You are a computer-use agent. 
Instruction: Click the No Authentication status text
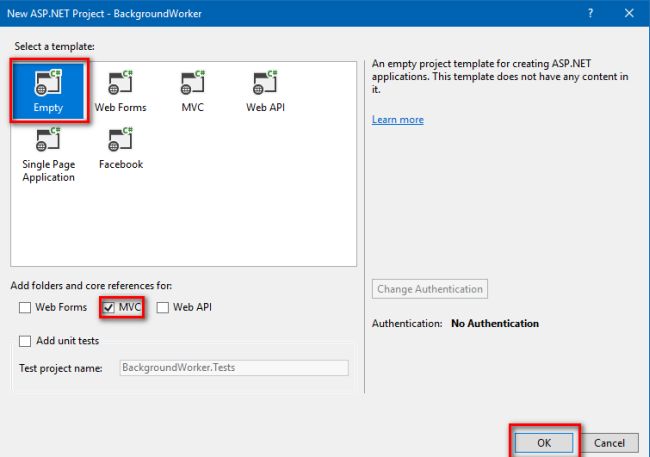[x=495, y=323]
